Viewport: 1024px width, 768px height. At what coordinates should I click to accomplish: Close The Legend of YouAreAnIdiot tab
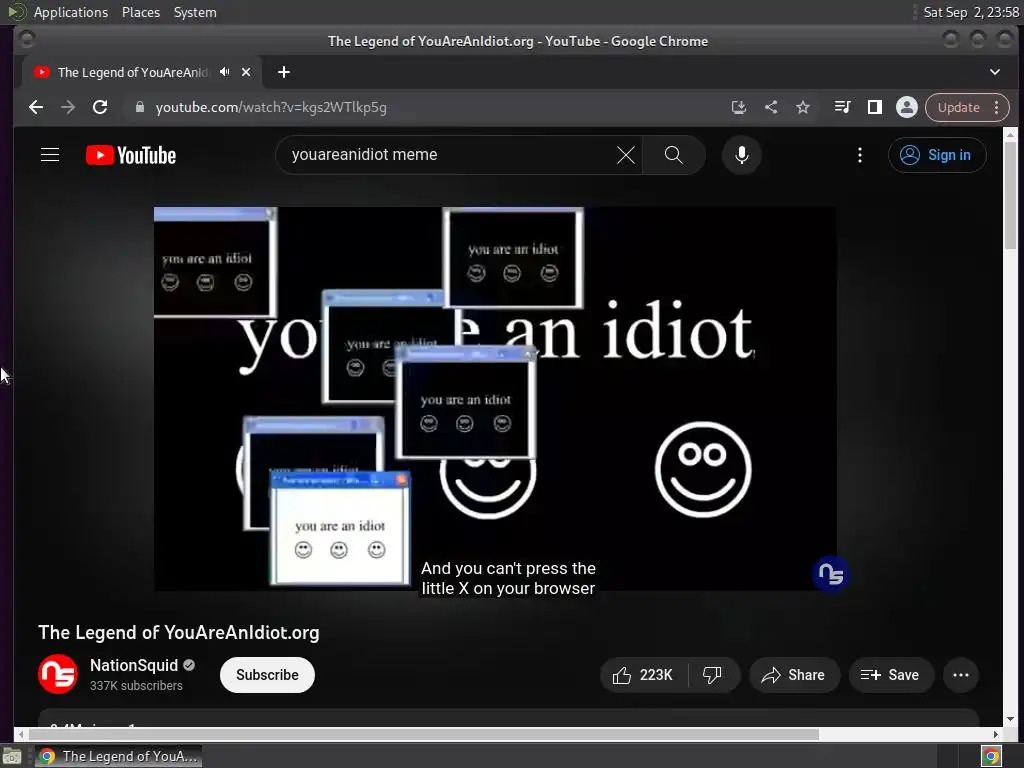[246, 72]
